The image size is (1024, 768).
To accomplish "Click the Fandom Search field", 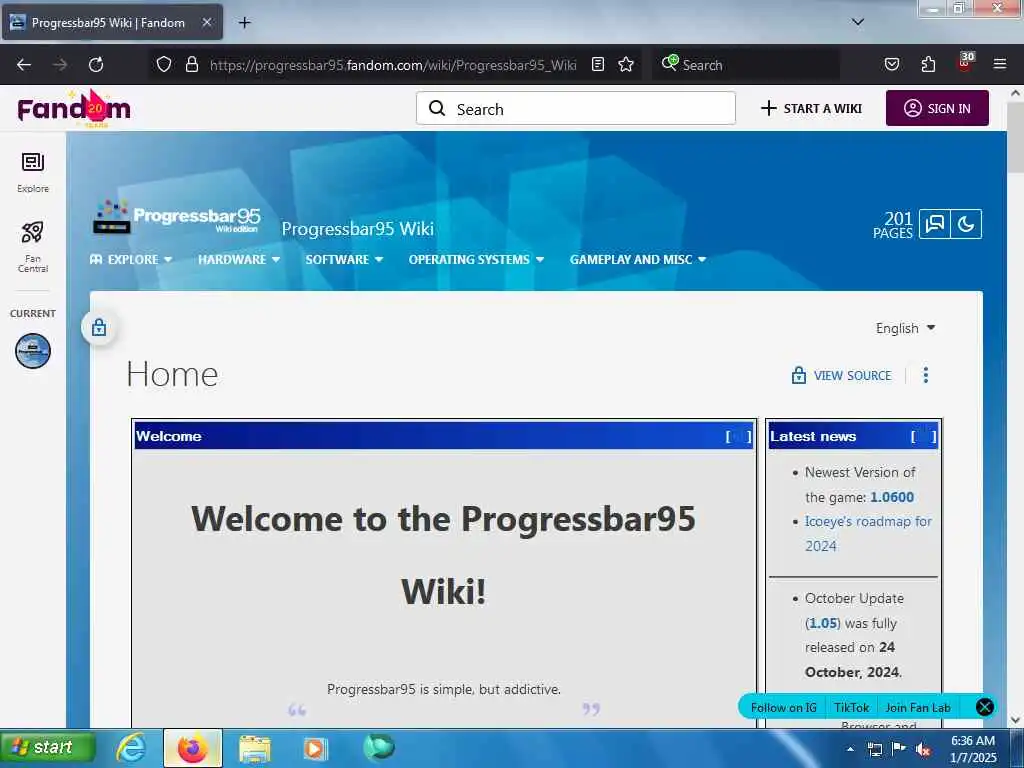I will pos(575,108).
